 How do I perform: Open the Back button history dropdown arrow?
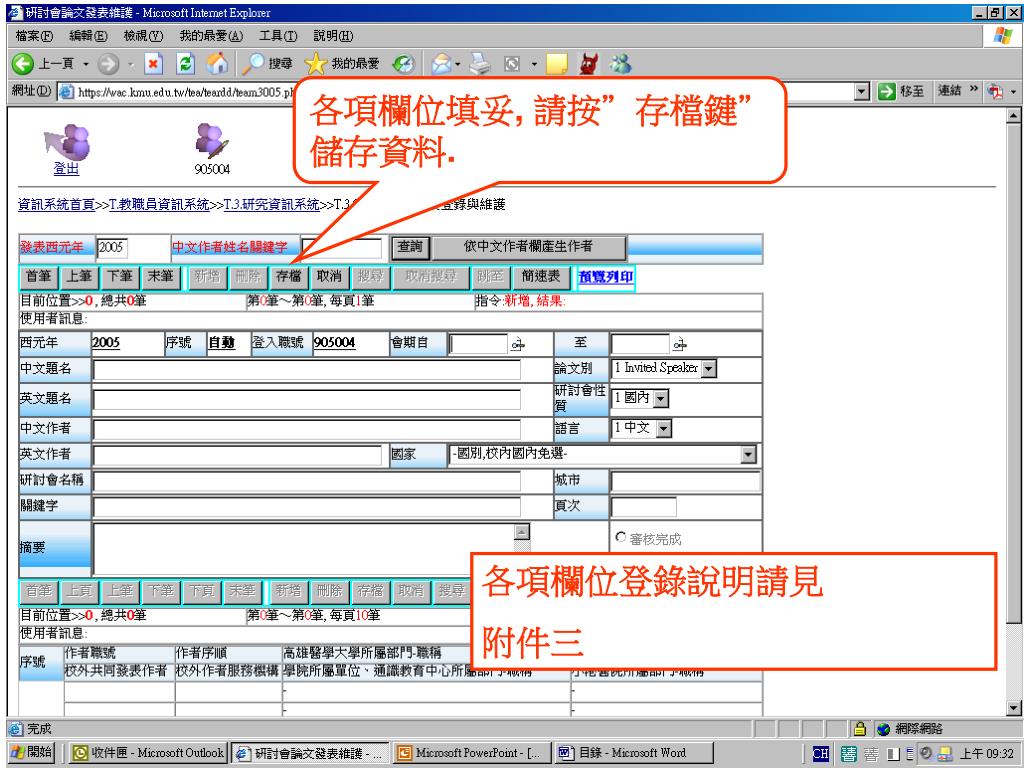[86, 64]
